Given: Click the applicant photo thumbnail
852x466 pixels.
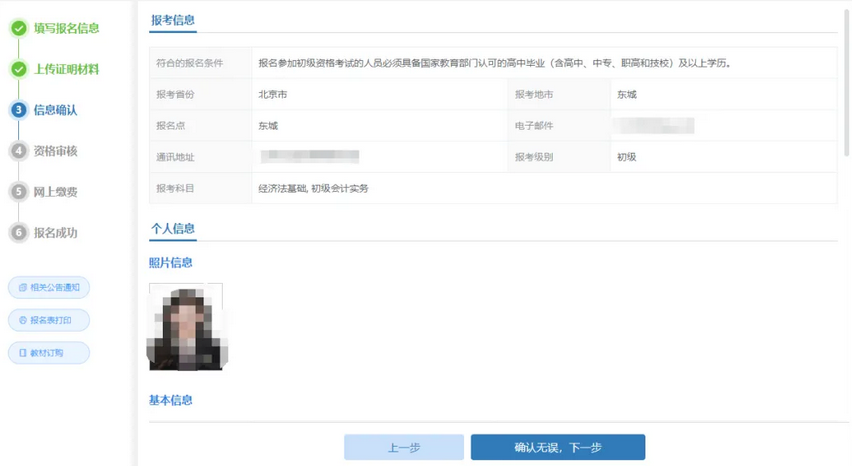Looking at the screenshot, I should point(187,326).
